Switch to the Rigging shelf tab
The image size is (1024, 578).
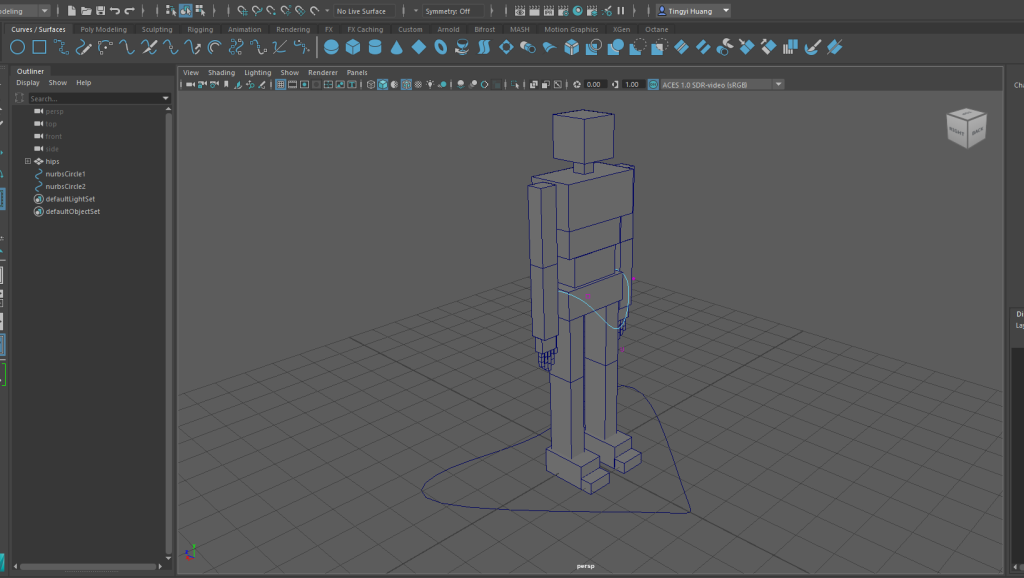[x=200, y=29]
